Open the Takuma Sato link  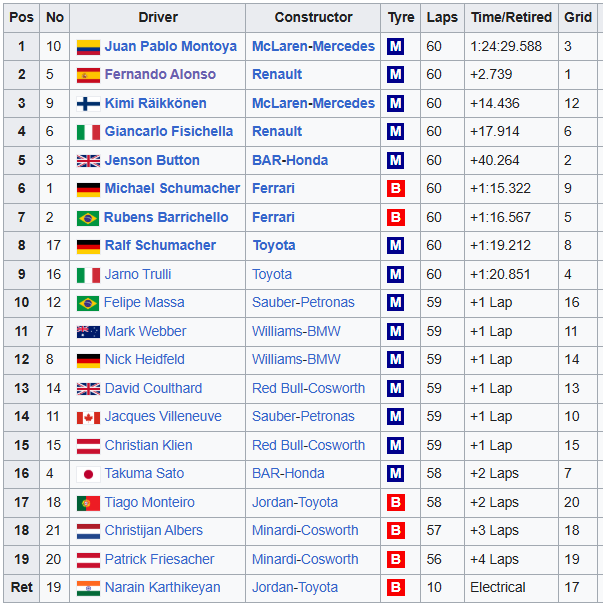pos(144,473)
